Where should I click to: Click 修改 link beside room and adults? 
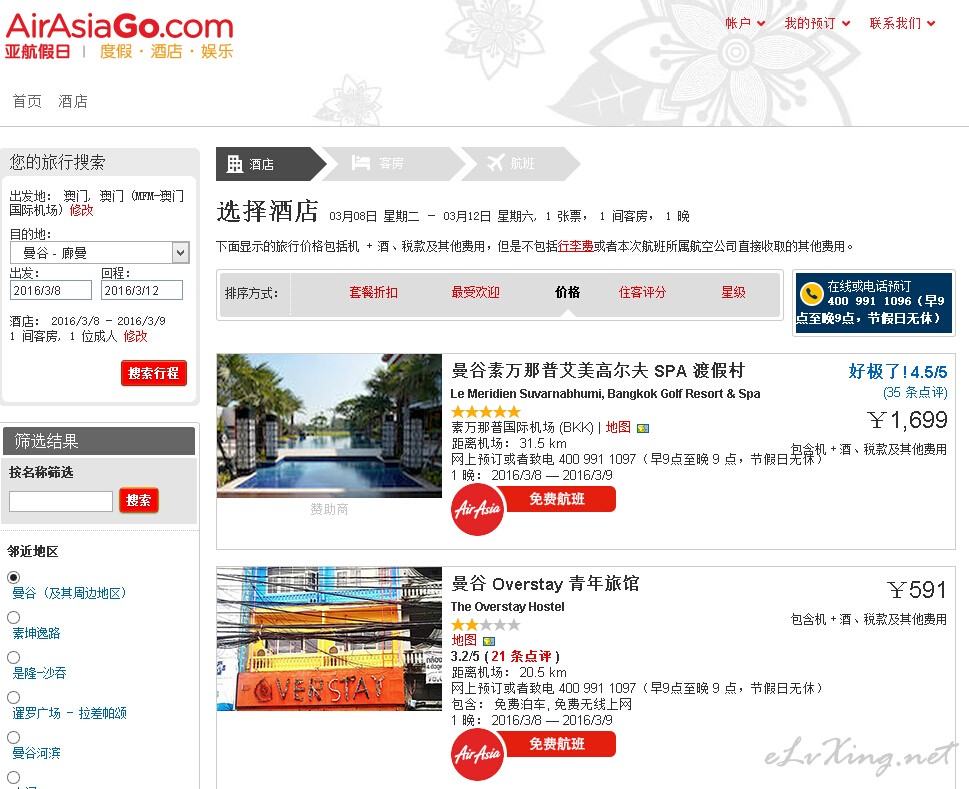tap(135, 336)
